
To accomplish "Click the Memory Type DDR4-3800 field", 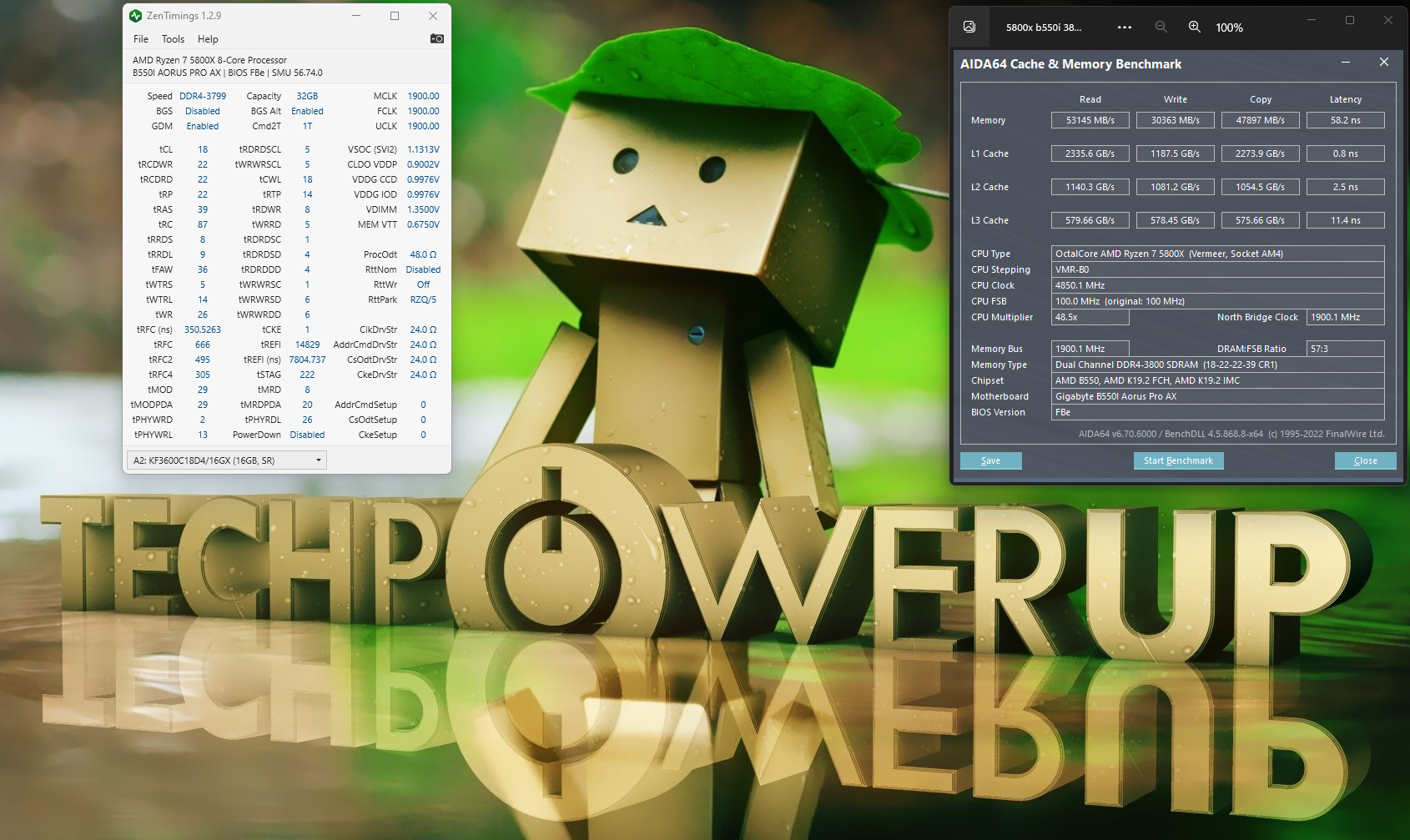I will (x=1218, y=365).
